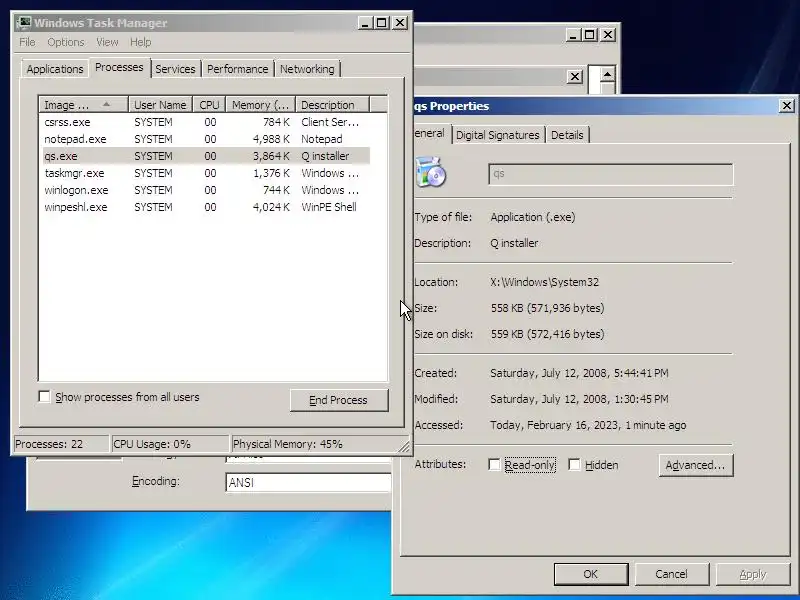Viewport: 800px width, 600px height.
Task: Click the qs file name field
Action: pyautogui.click(x=611, y=174)
